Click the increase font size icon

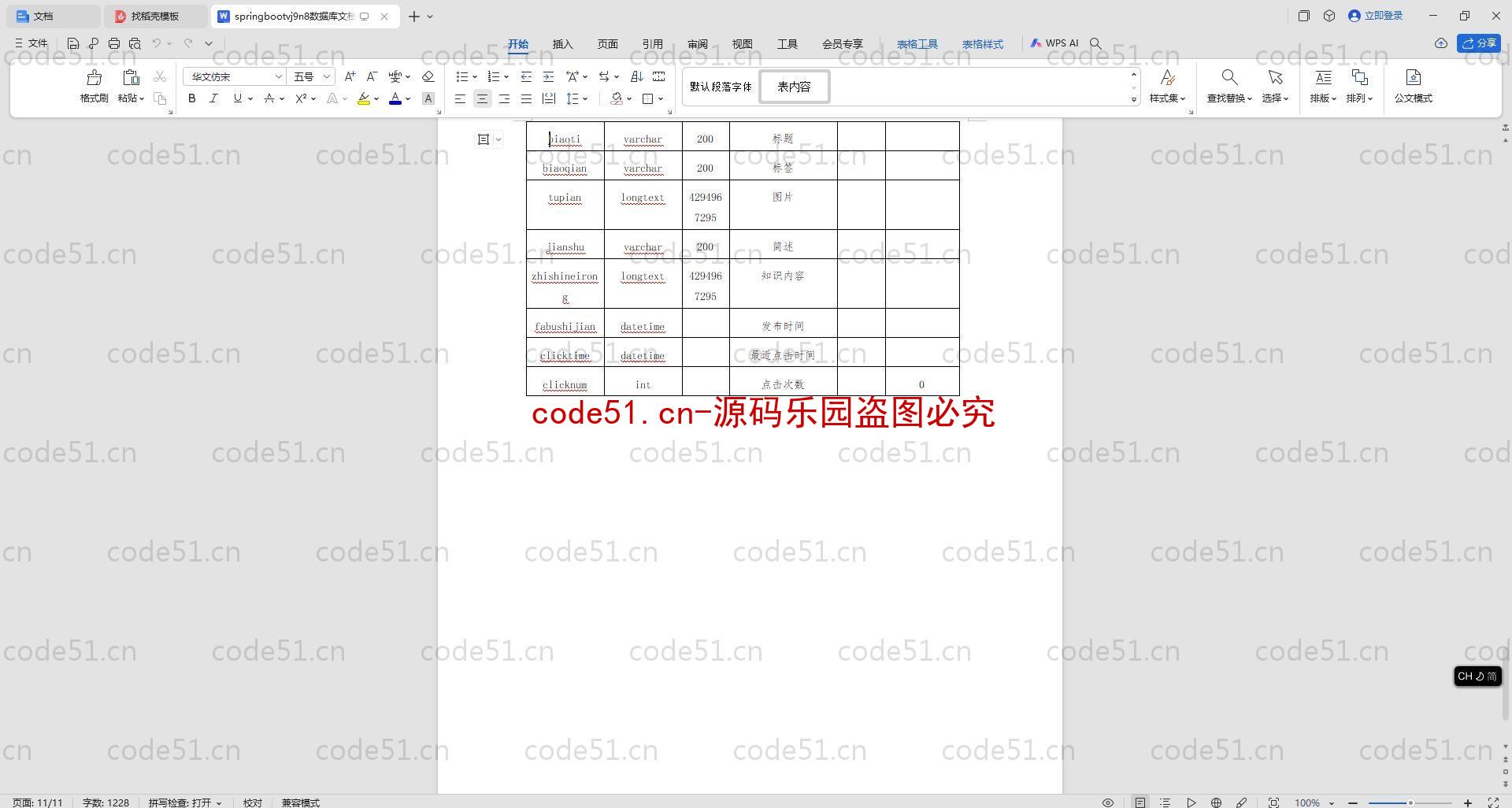[x=350, y=76]
